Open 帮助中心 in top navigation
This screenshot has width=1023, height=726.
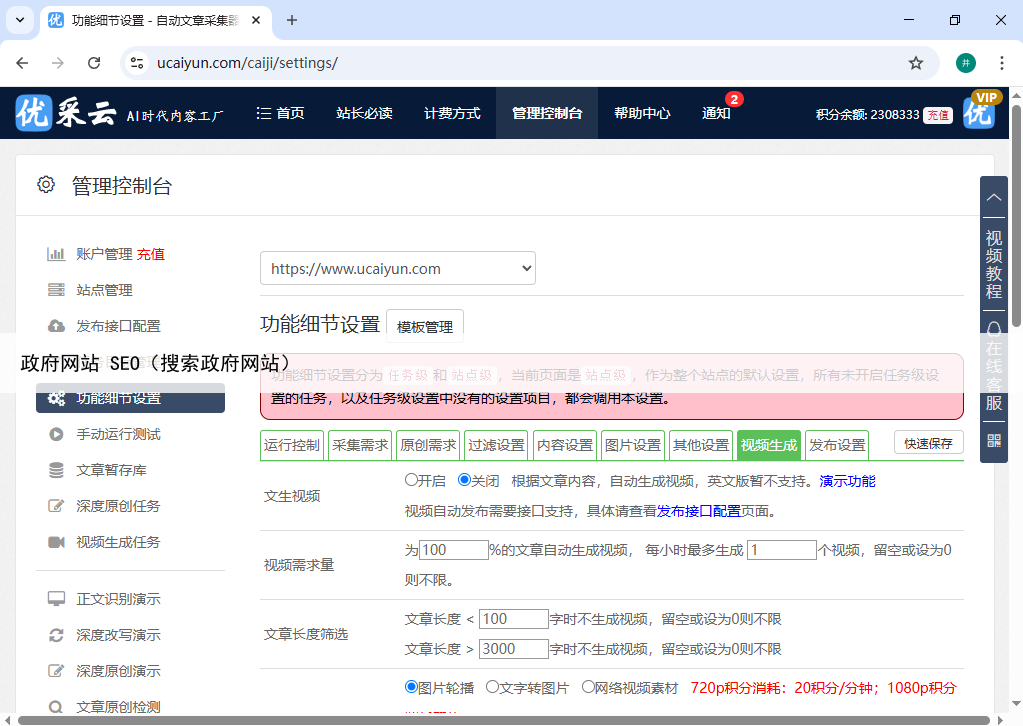click(x=642, y=113)
